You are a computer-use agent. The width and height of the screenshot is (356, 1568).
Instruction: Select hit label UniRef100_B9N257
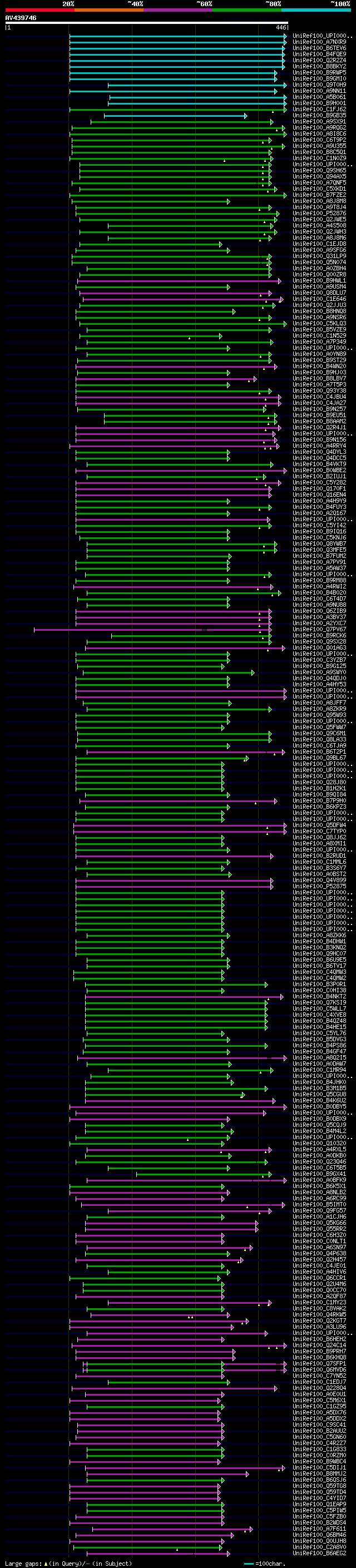click(319, 409)
